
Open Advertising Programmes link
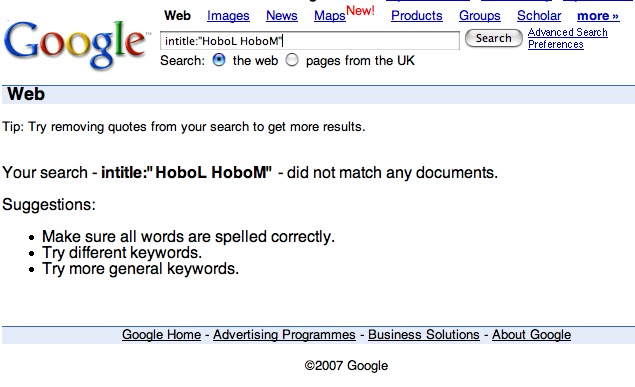[x=284, y=335]
